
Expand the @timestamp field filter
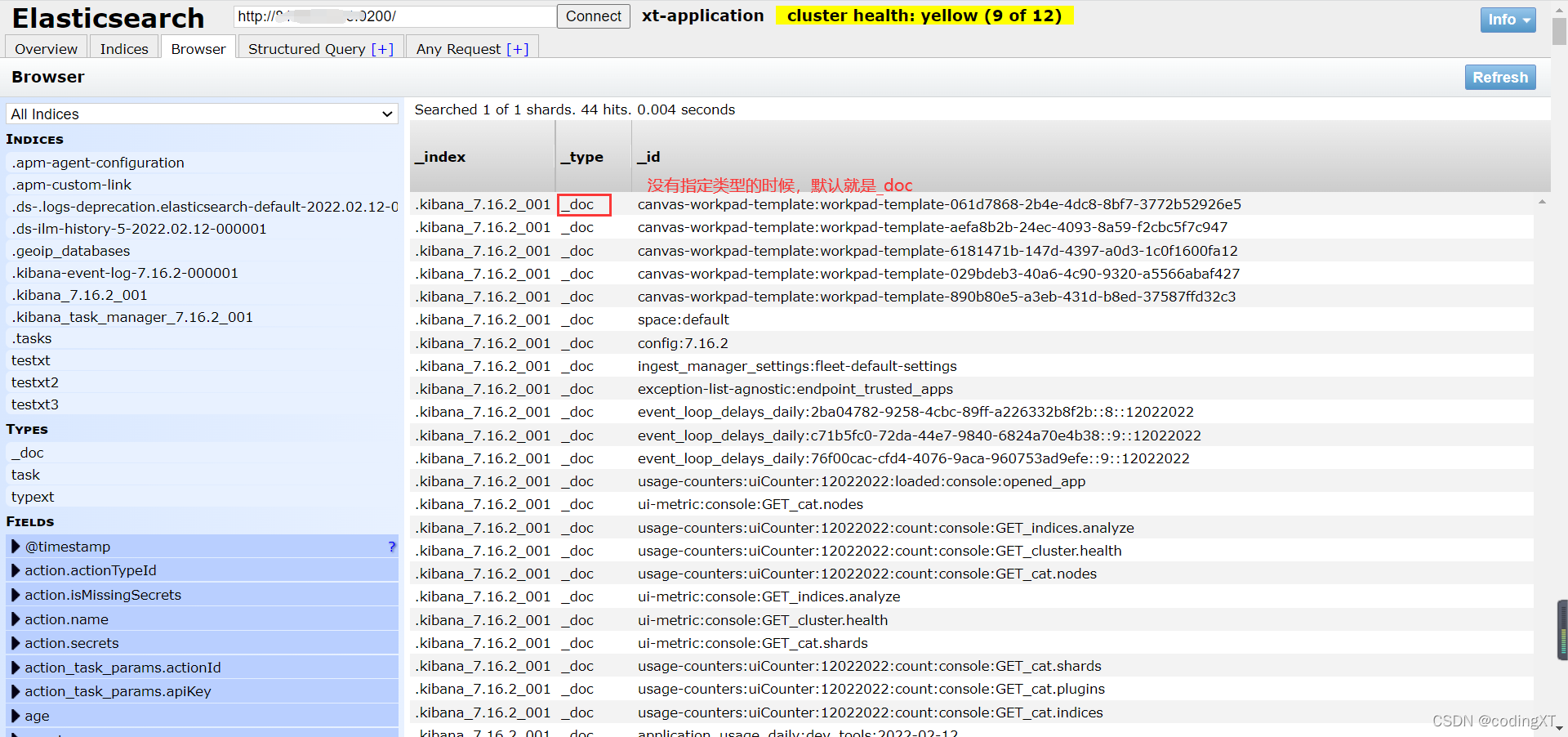202,547
